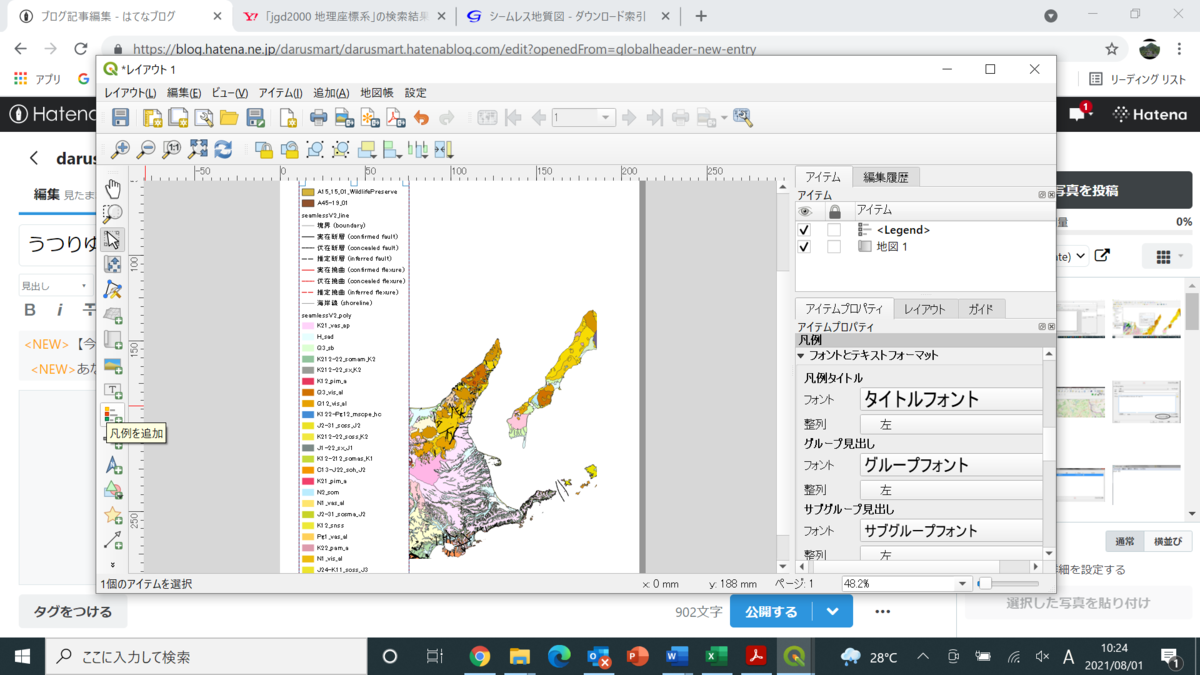Click タグをつける button in Hatena blog
1200x675 pixels.
[73, 611]
